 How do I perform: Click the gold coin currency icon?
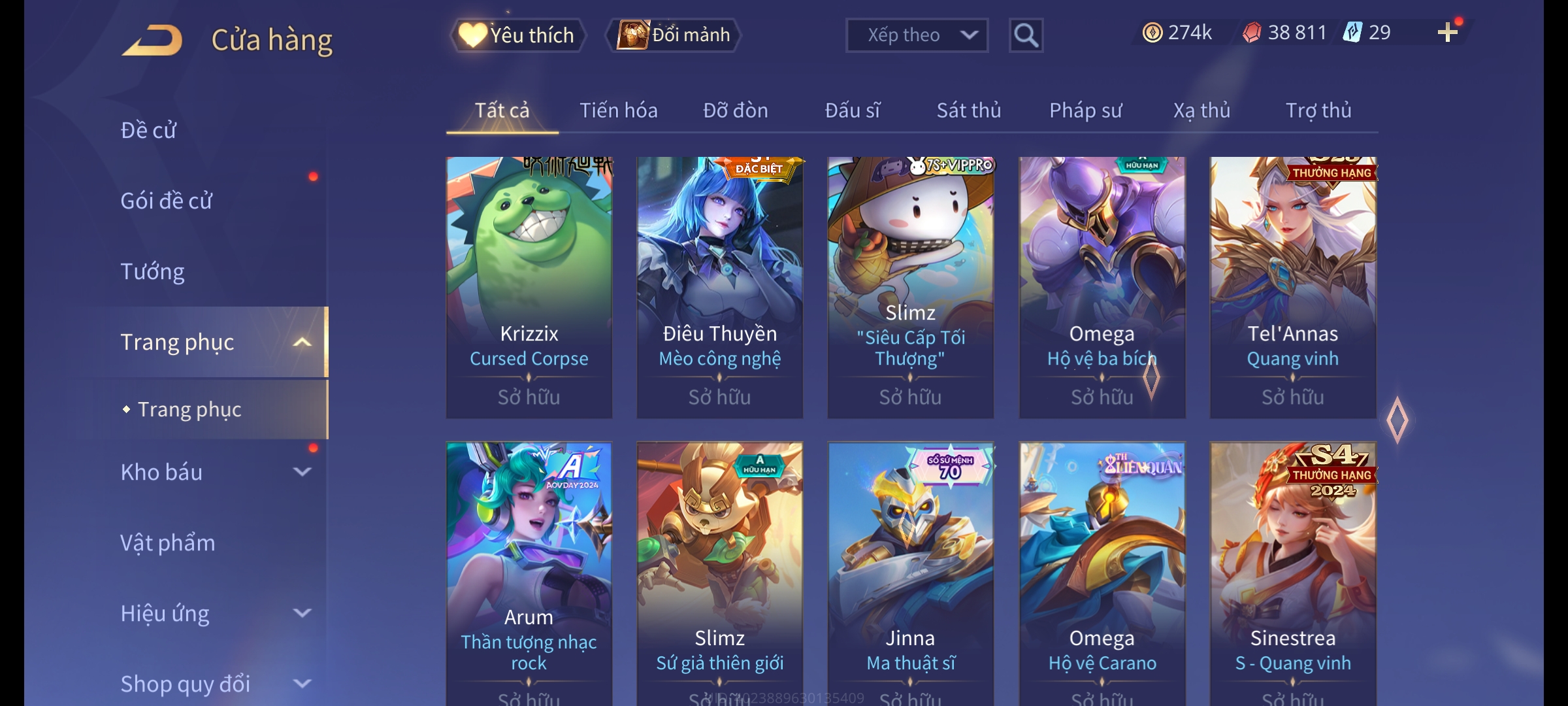1152,33
